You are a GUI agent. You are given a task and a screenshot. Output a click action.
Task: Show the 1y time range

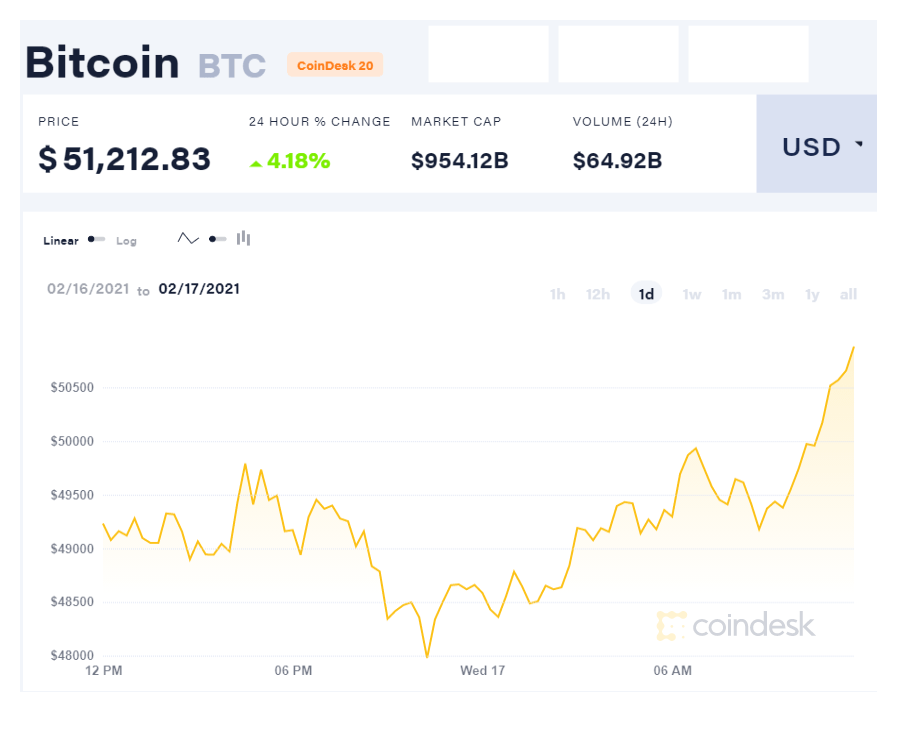point(812,294)
